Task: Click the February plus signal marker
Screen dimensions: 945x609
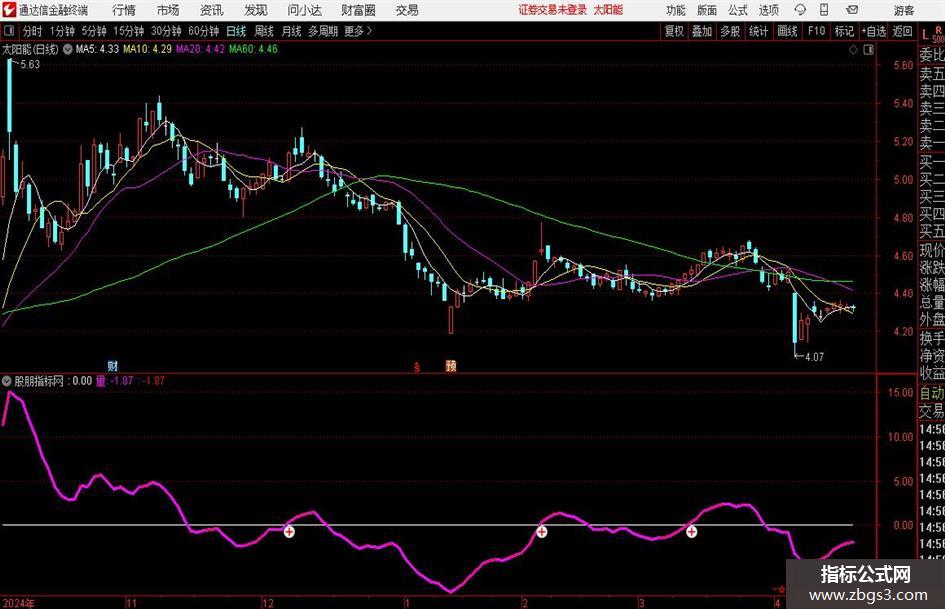Action: click(542, 532)
